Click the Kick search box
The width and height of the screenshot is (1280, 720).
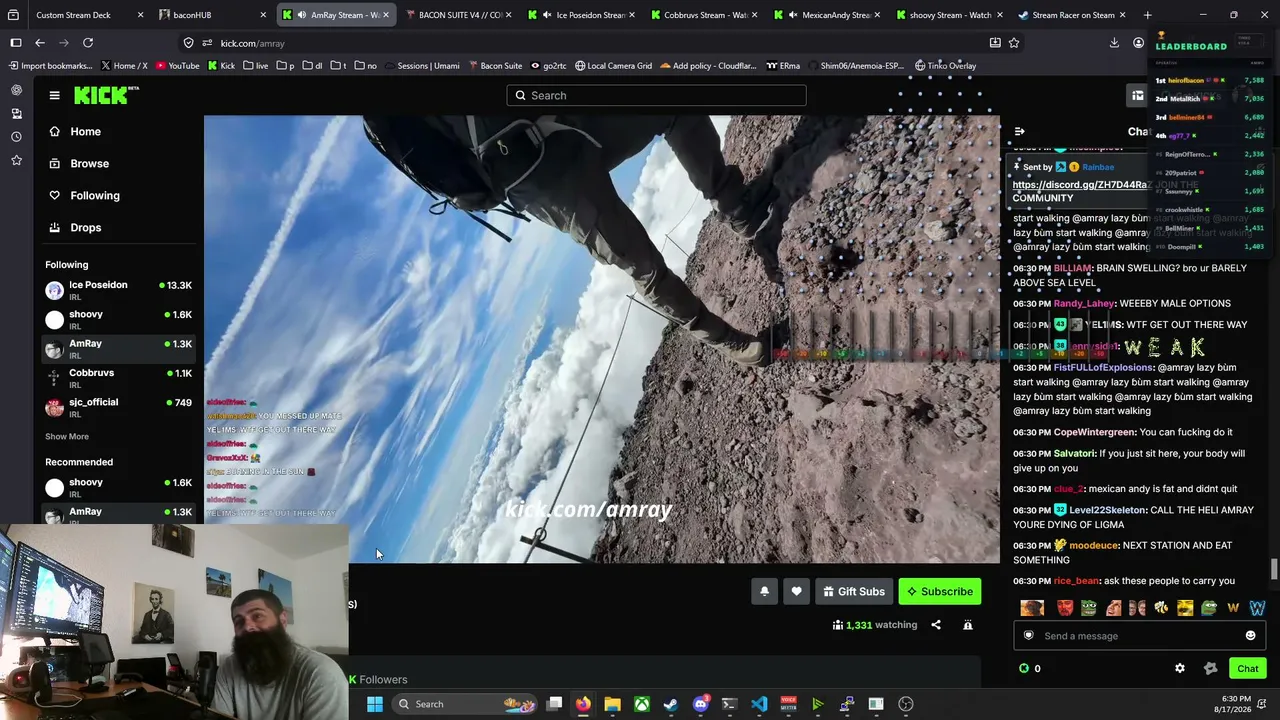[x=656, y=95]
